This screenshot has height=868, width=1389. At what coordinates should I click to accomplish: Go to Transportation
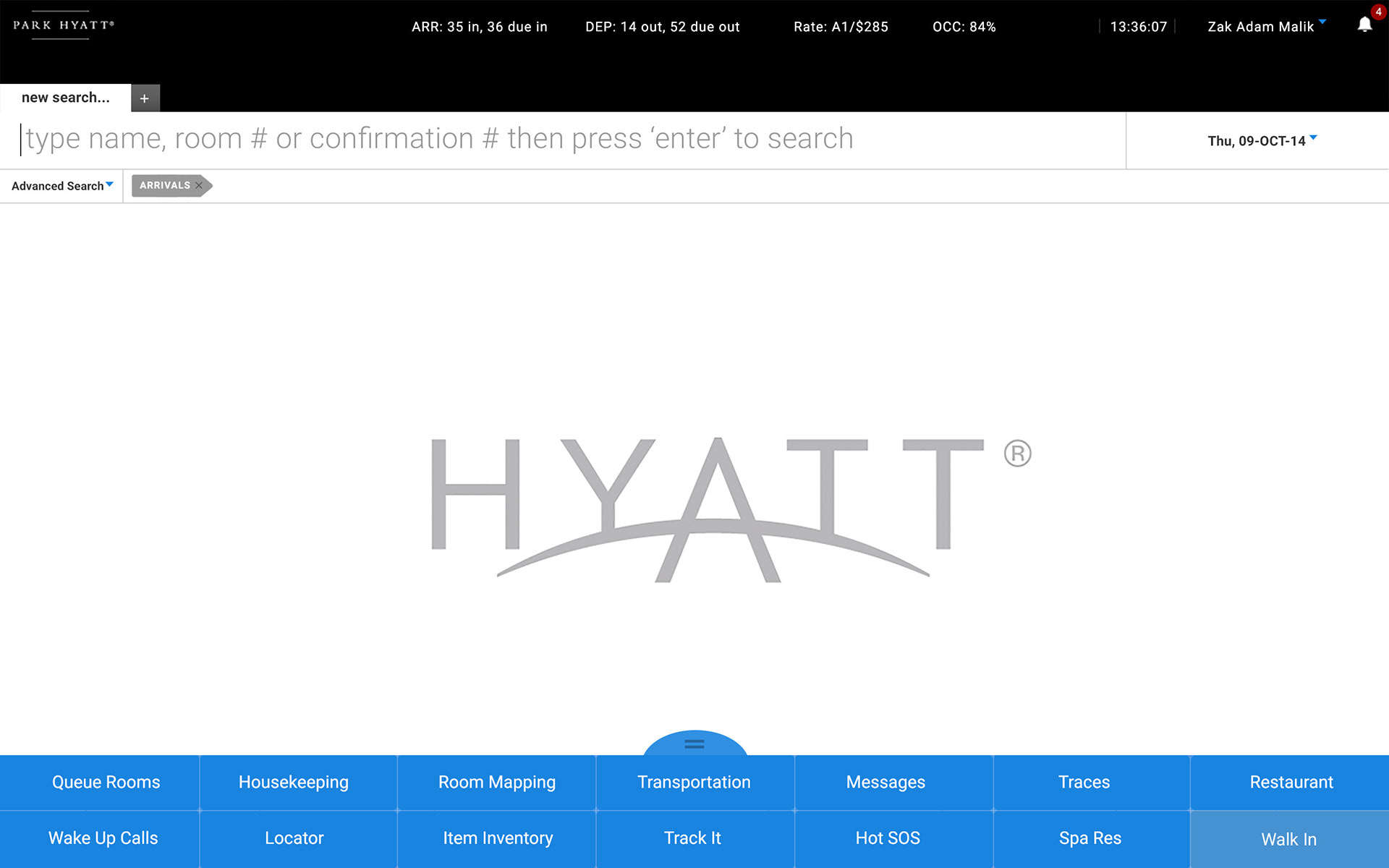(694, 783)
